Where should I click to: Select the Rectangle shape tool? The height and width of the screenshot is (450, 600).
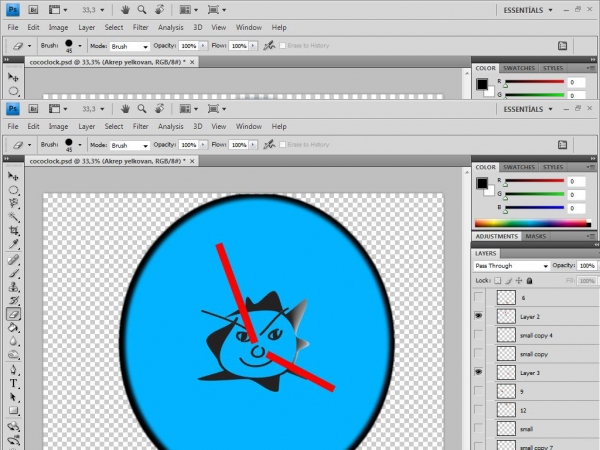pos(13,411)
